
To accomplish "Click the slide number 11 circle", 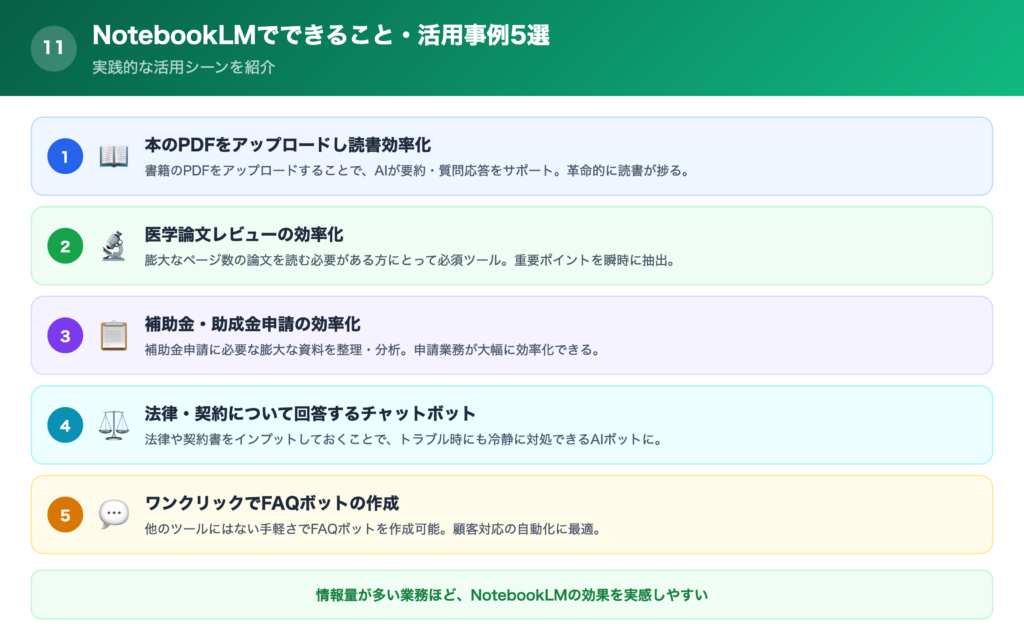I will (53, 47).
